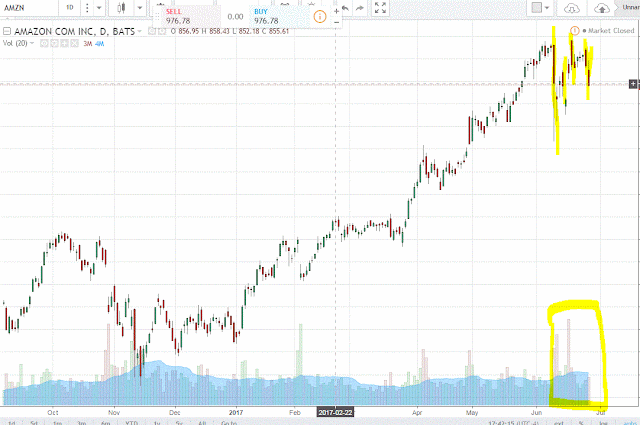Toggle the ext extended hours option
The image size is (640, 425).
[x=559, y=423]
